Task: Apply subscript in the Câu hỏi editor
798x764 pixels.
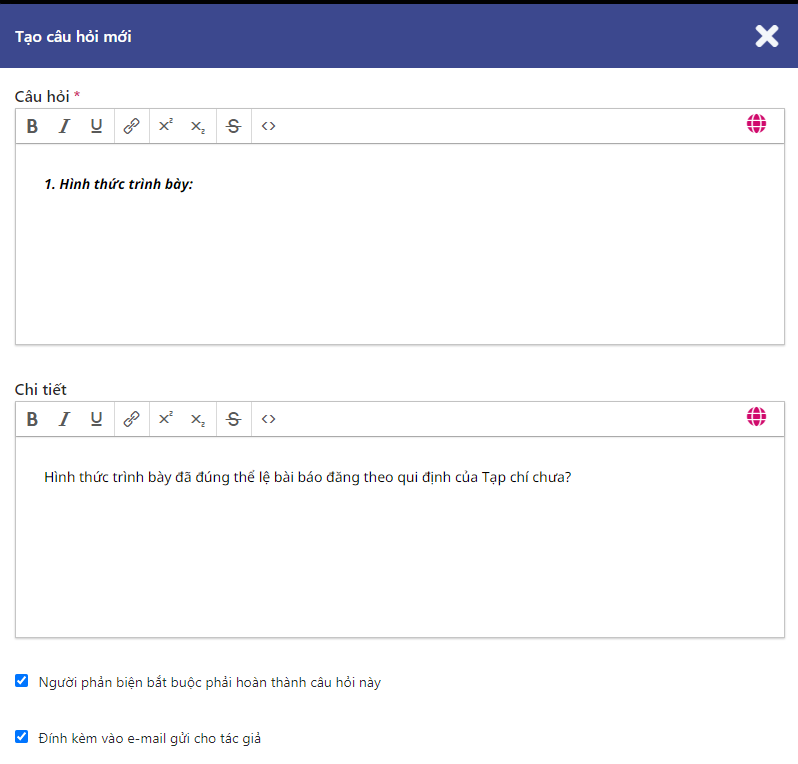Action: pyautogui.click(x=198, y=126)
